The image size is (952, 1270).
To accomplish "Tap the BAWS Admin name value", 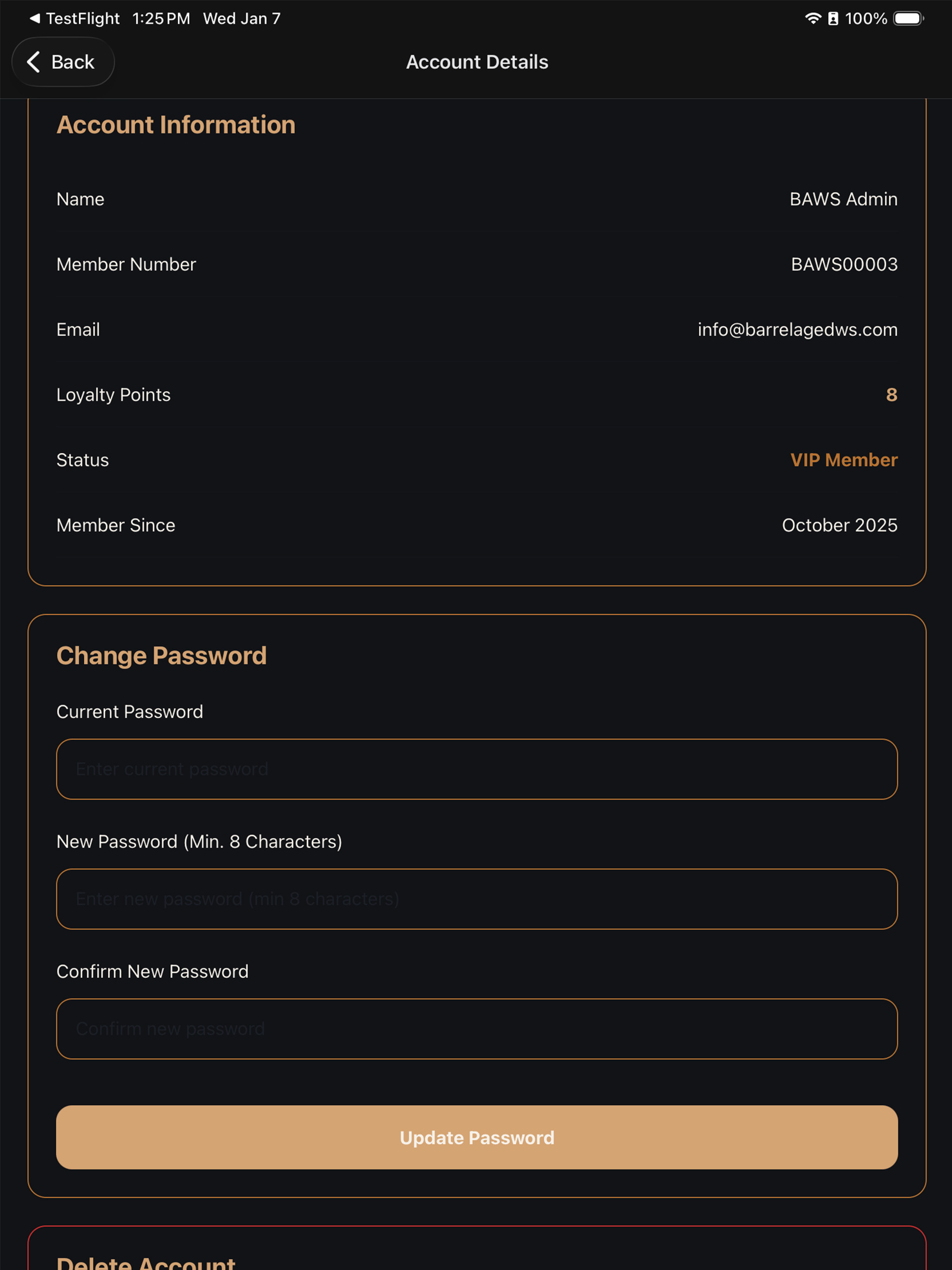I will click(x=843, y=199).
